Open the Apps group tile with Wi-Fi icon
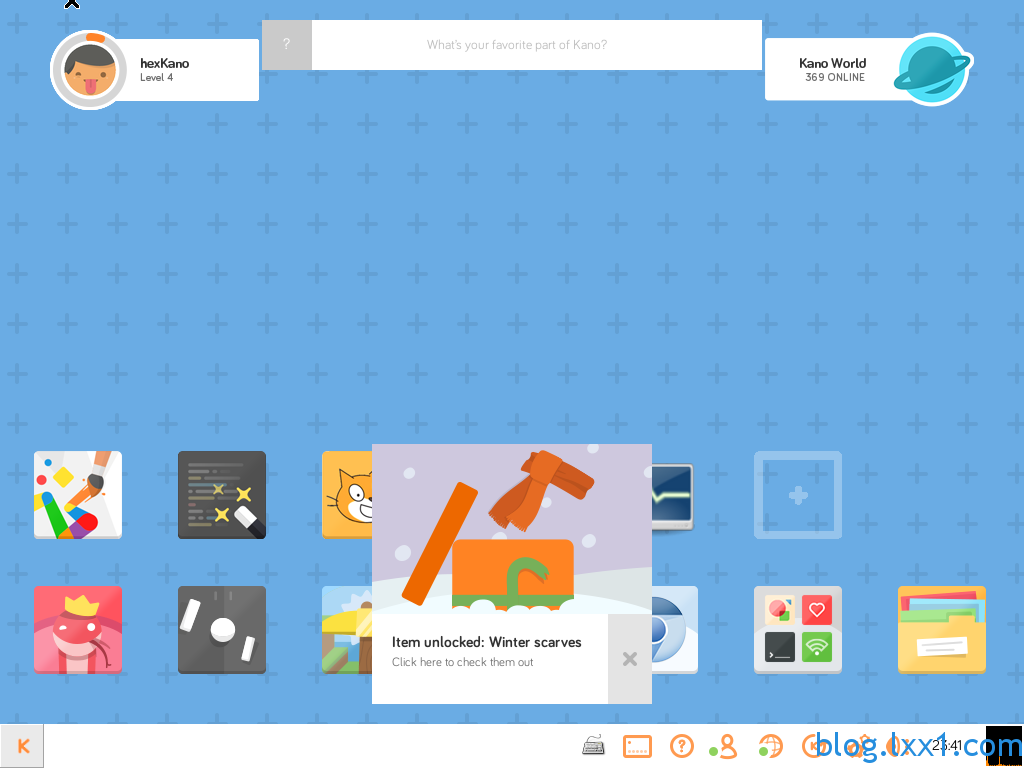The height and width of the screenshot is (768, 1024). click(798, 630)
